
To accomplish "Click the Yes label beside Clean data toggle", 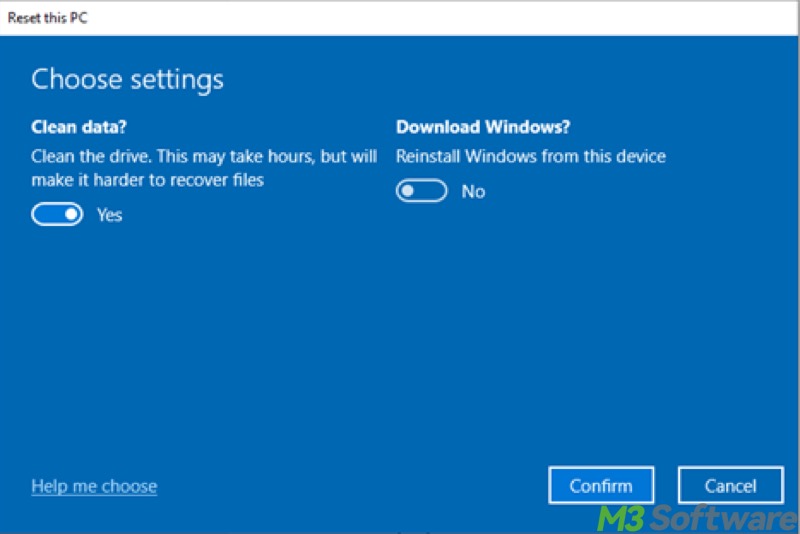I will [x=110, y=215].
